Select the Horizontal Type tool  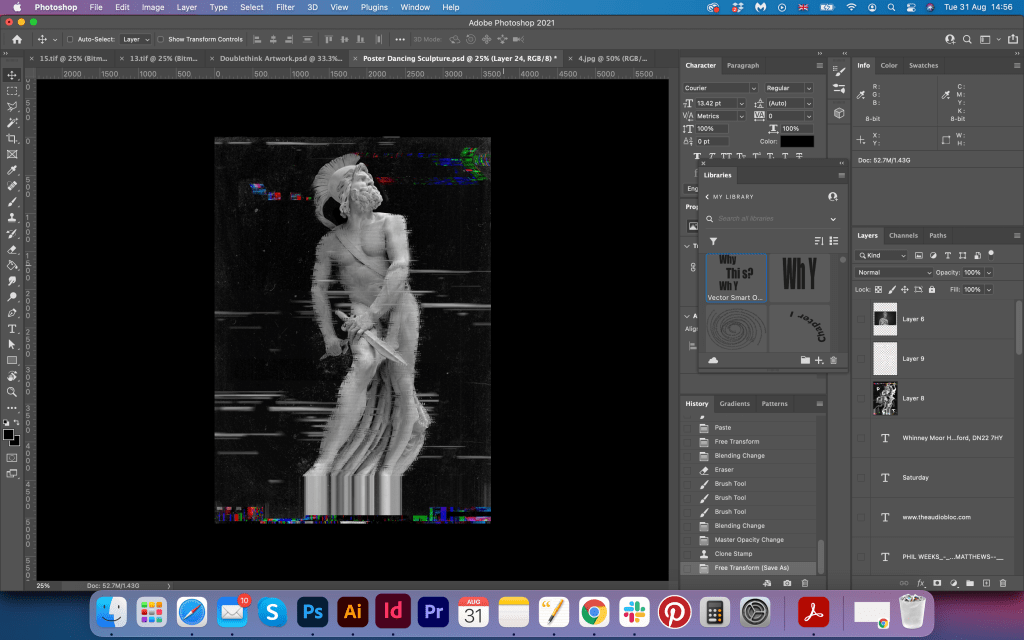click(12, 328)
